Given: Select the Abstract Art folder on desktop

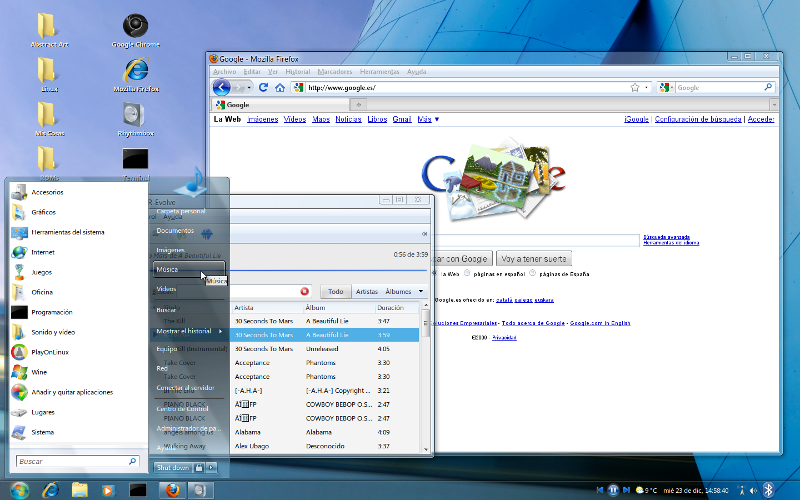Looking at the screenshot, I should coord(49,31).
